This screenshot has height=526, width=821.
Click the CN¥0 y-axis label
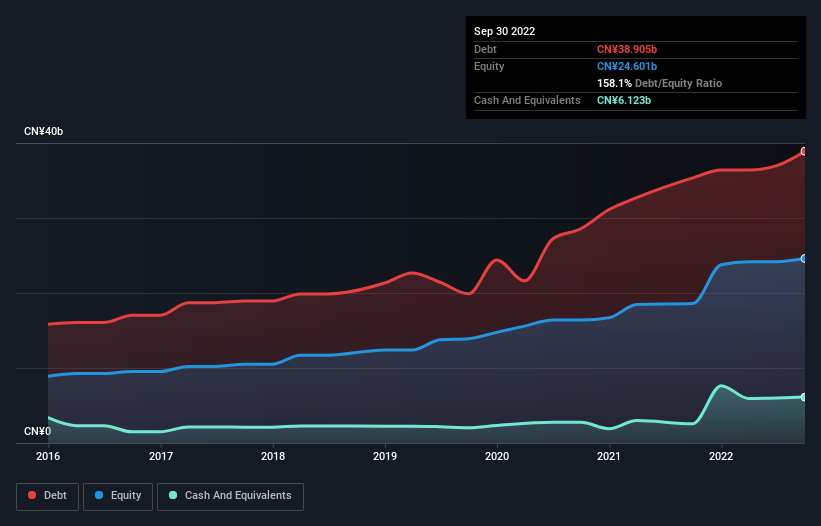(x=37, y=431)
